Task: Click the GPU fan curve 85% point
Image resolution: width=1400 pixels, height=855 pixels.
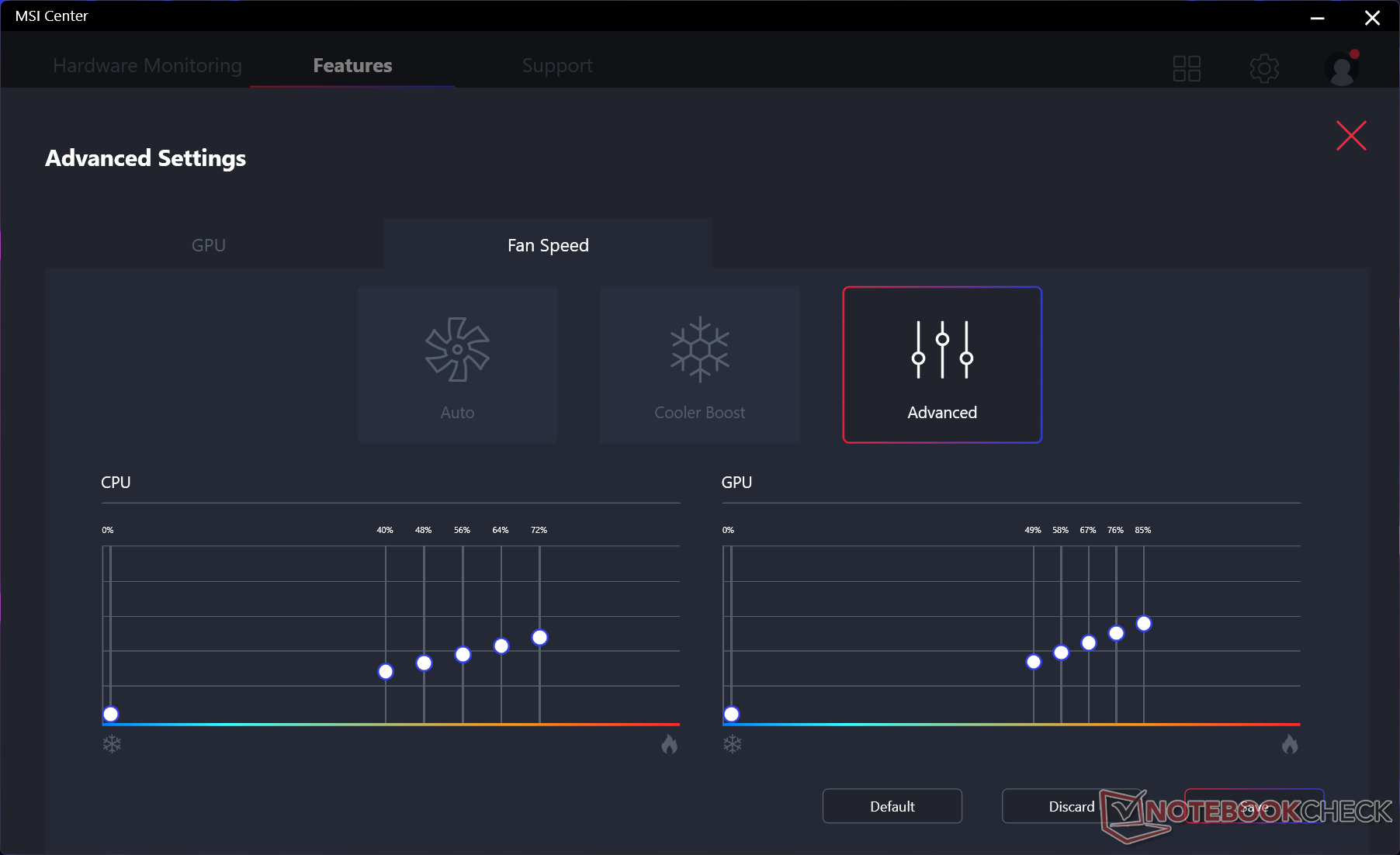Action: pos(1144,624)
